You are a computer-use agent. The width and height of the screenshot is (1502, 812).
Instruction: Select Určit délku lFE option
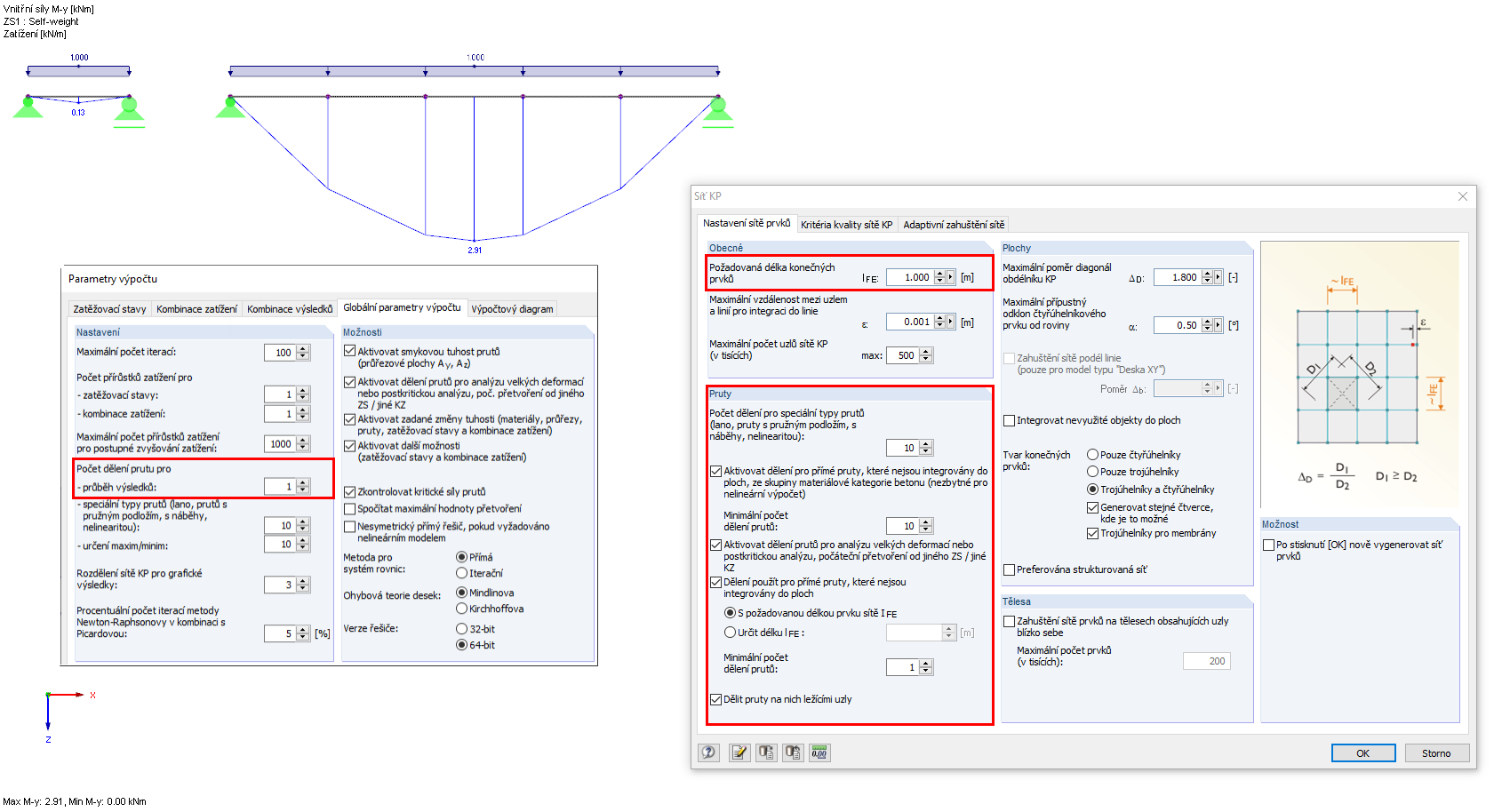tap(730, 633)
